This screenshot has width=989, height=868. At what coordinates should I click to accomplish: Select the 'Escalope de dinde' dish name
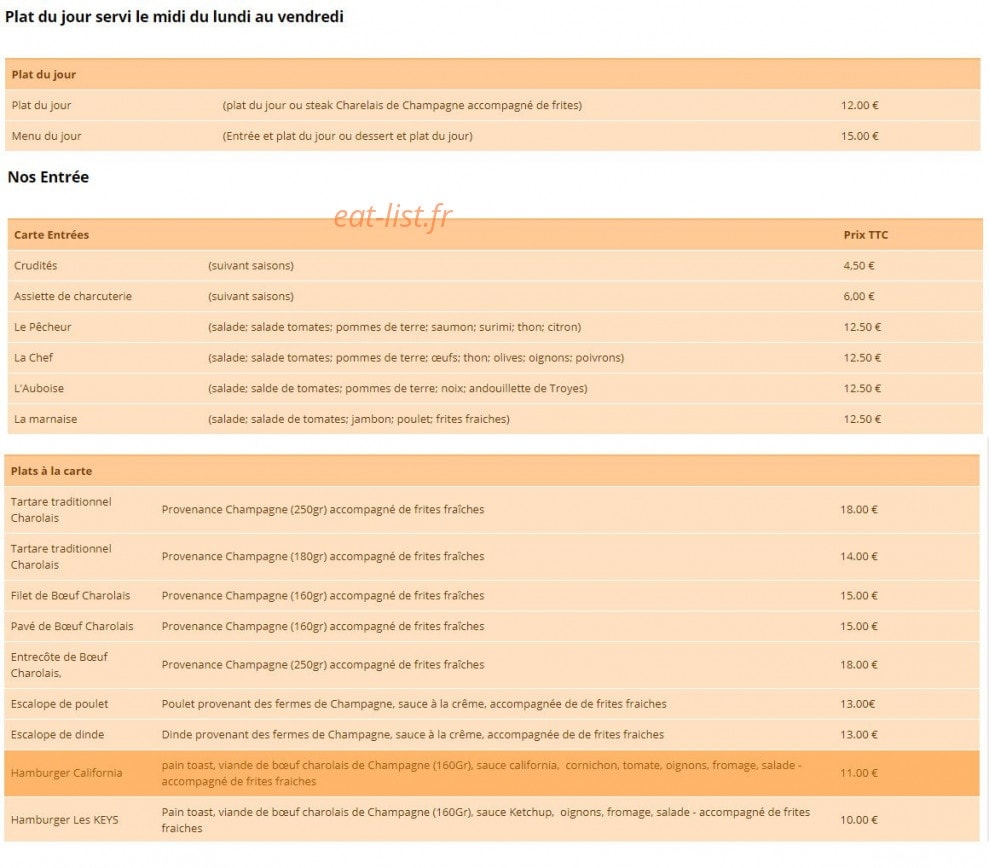[57, 735]
